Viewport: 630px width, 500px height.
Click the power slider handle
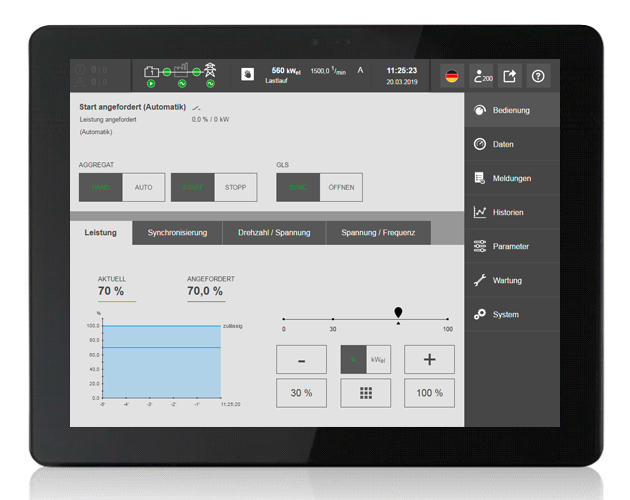[398, 312]
